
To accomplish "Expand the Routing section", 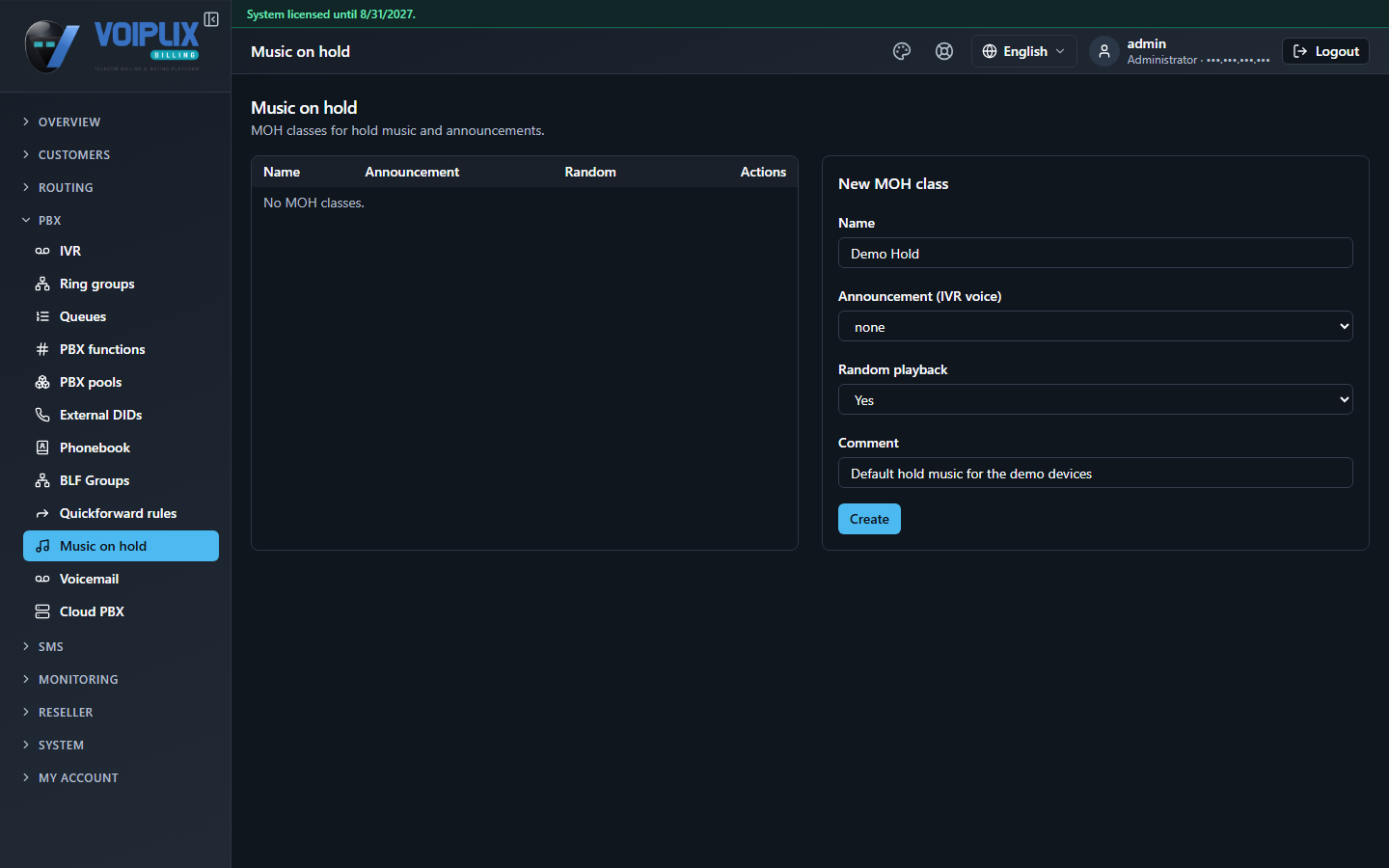I will tap(116, 187).
